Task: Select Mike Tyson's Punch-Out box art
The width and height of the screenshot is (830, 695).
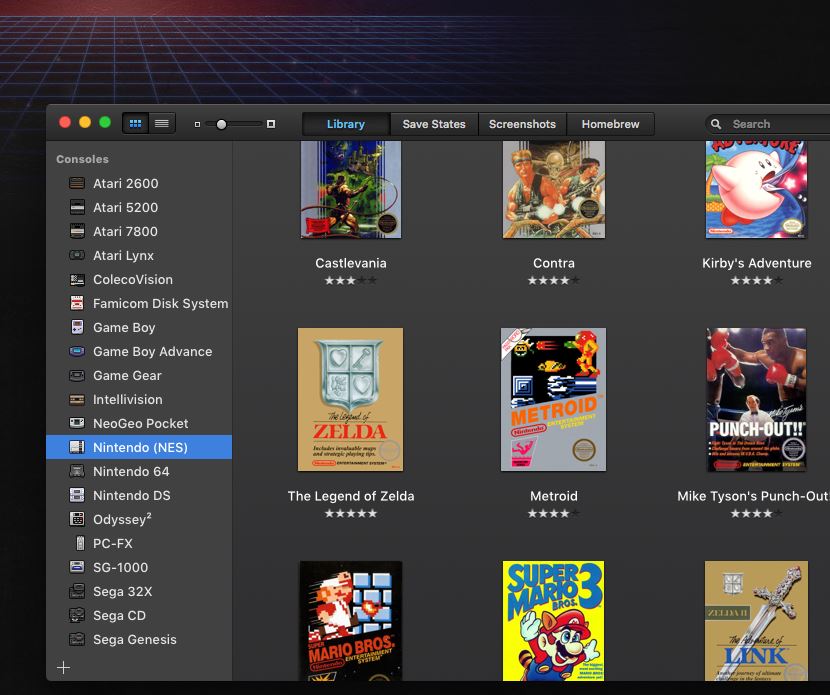Action: (756, 400)
